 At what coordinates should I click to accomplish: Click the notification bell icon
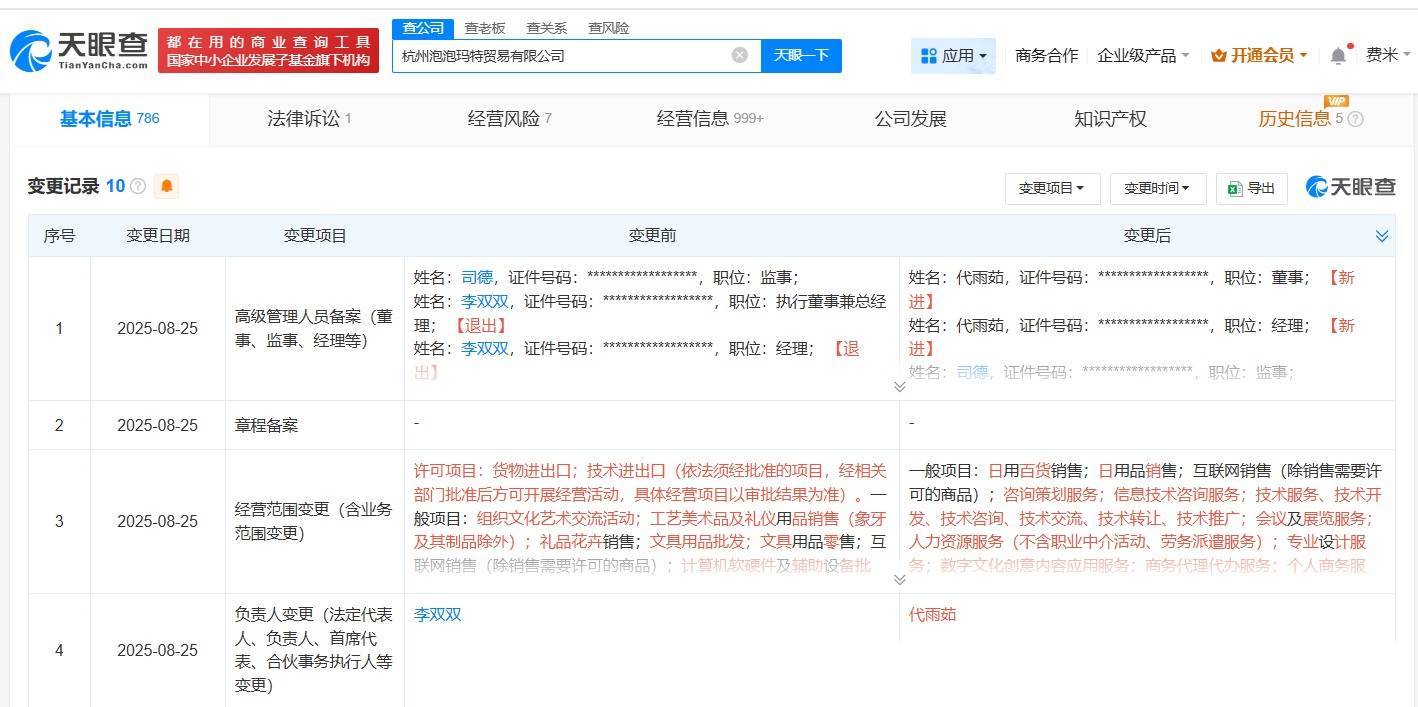(1338, 56)
